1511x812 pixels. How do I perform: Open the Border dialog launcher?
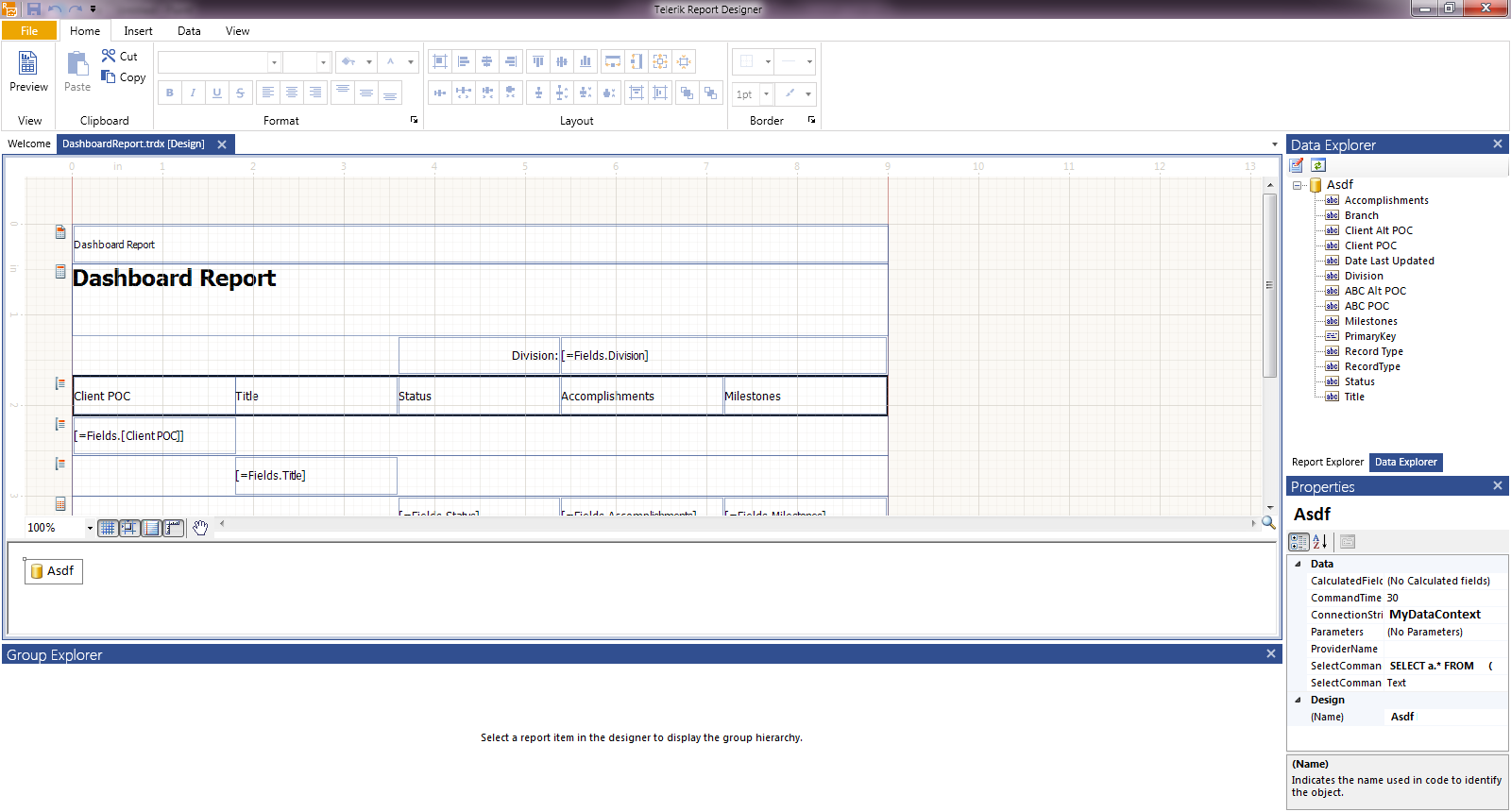pos(811,120)
